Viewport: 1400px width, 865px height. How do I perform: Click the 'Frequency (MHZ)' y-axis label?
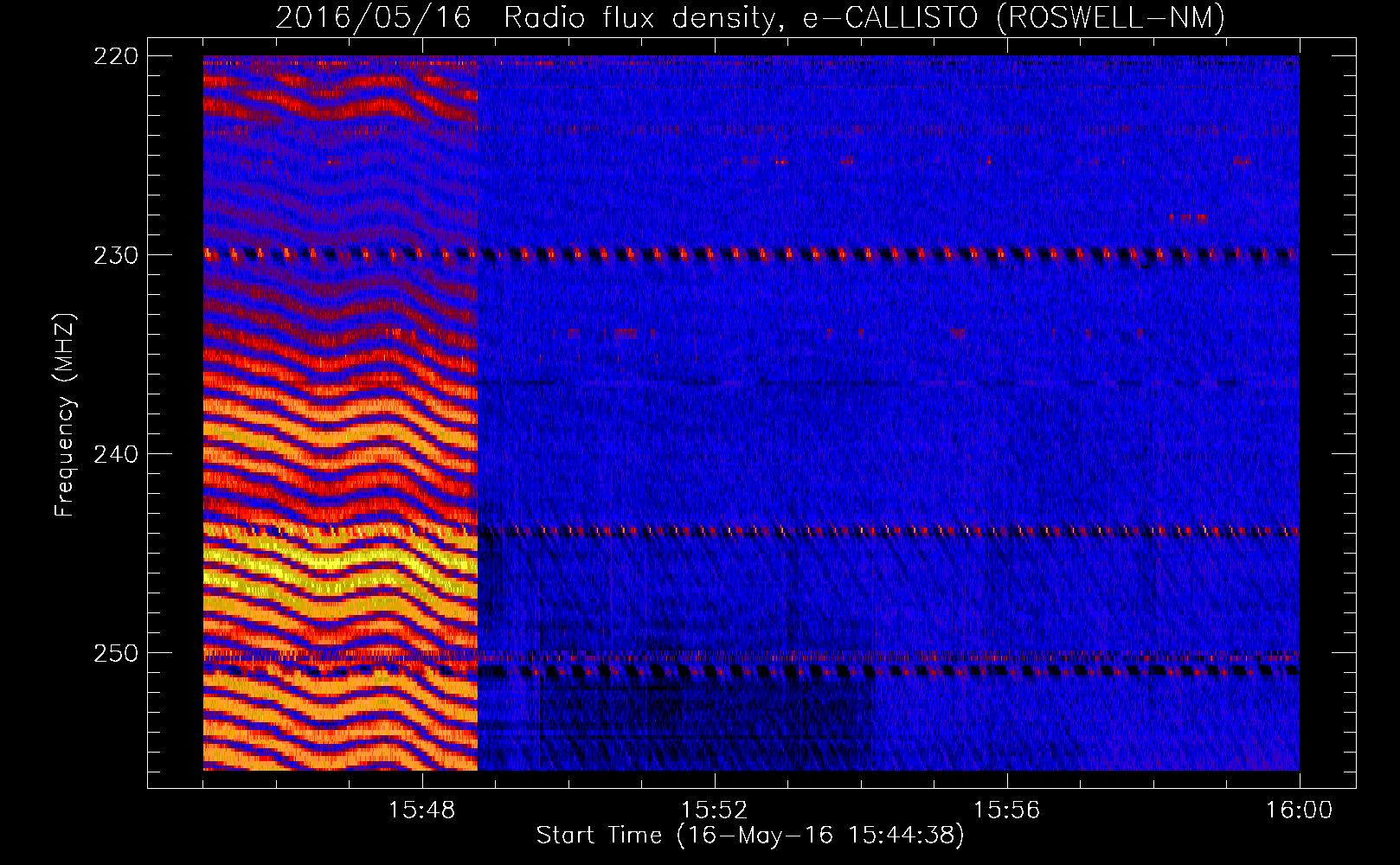pos(65,415)
